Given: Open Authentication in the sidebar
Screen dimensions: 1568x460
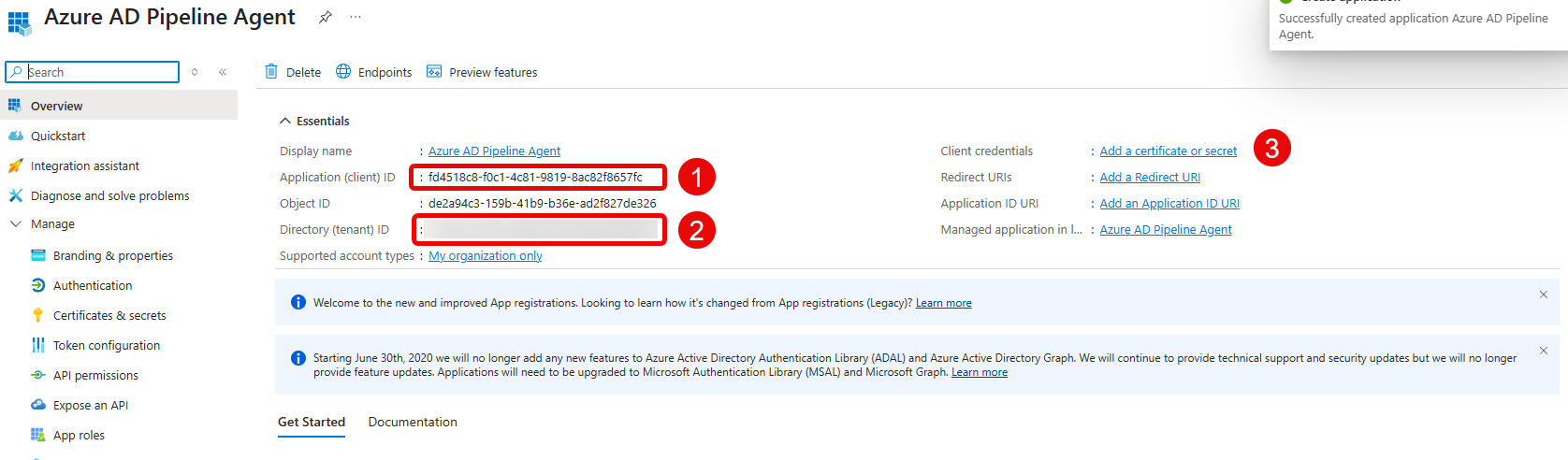Looking at the screenshot, I should pos(93,285).
